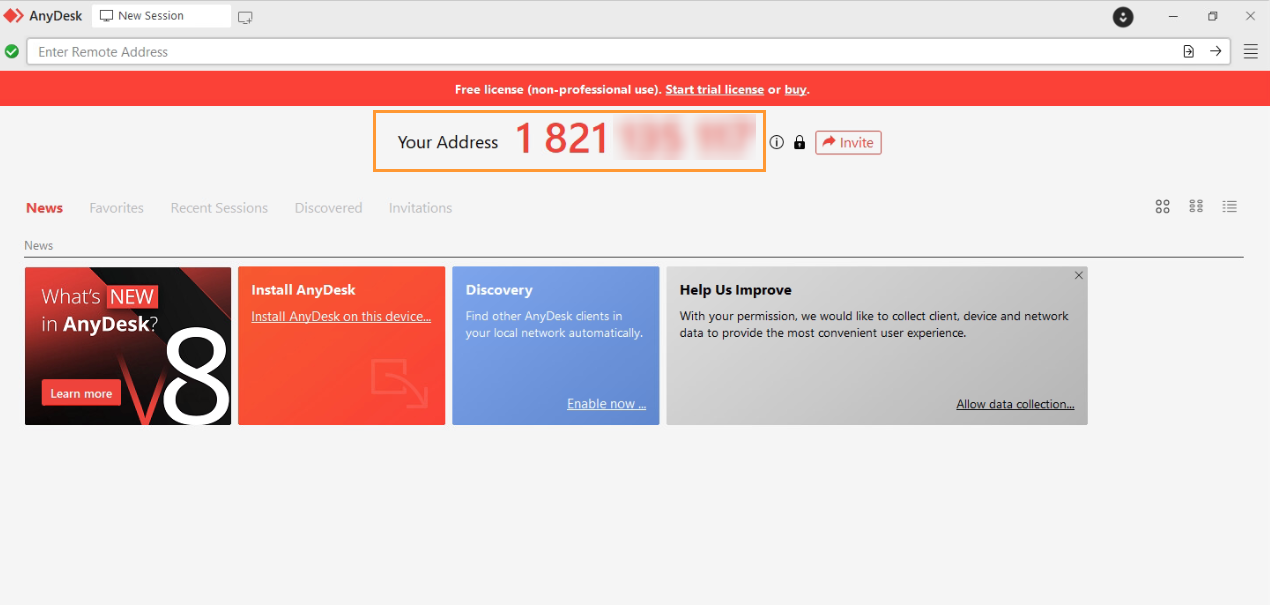The width and height of the screenshot is (1270, 605).
Task: Click the Invite button
Action: [848, 143]
